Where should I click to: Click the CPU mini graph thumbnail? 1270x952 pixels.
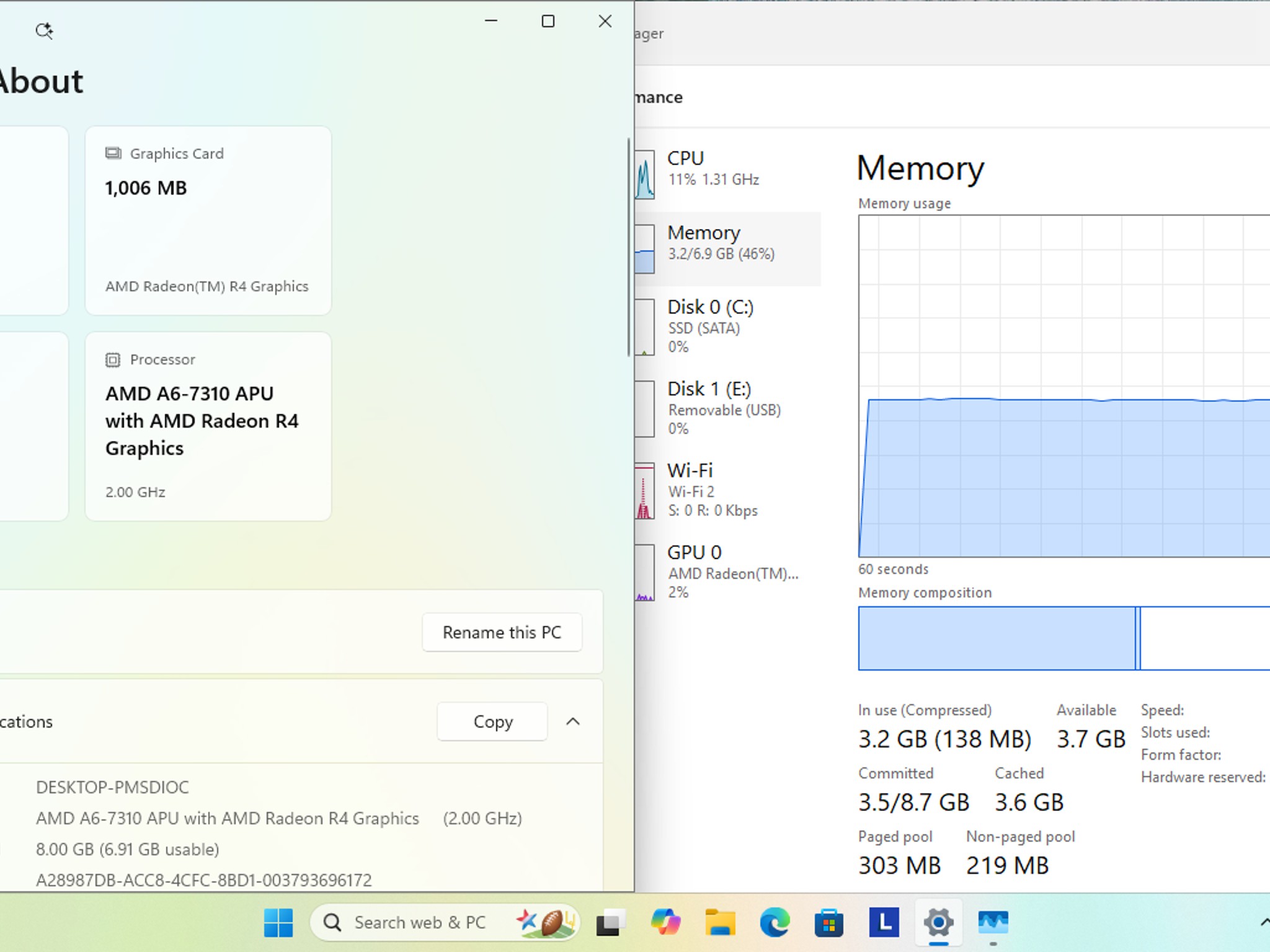tap(644, 175)
